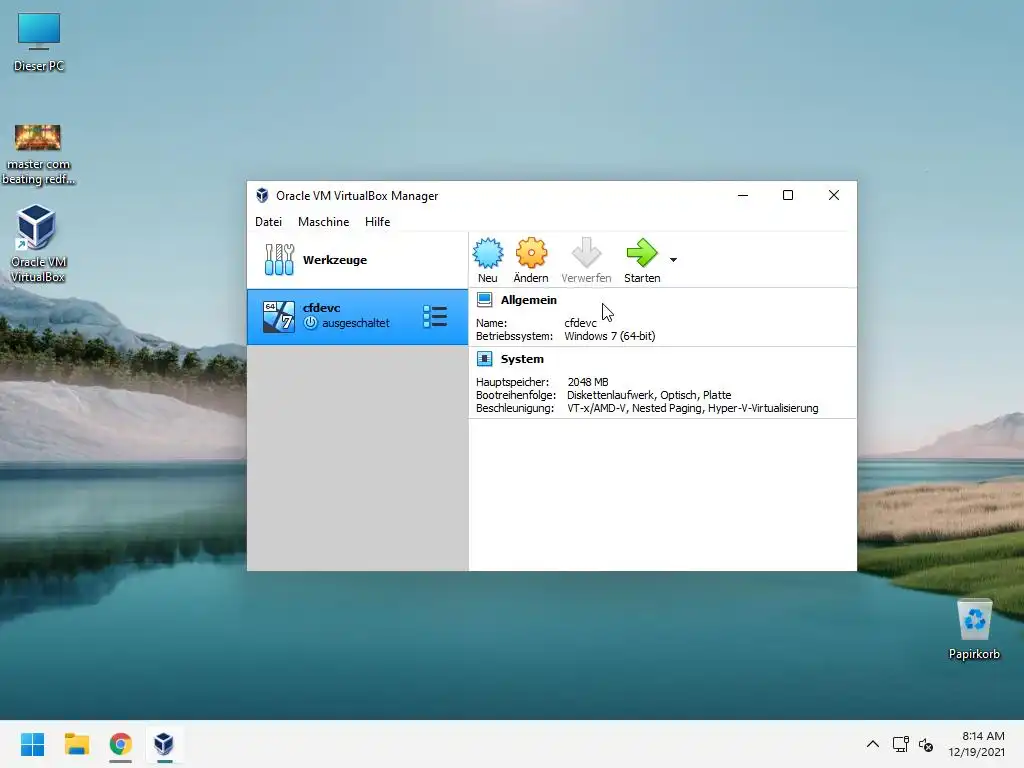Close the VirtualBox Manager window
1024x768 pixels.
pos(834,195)
